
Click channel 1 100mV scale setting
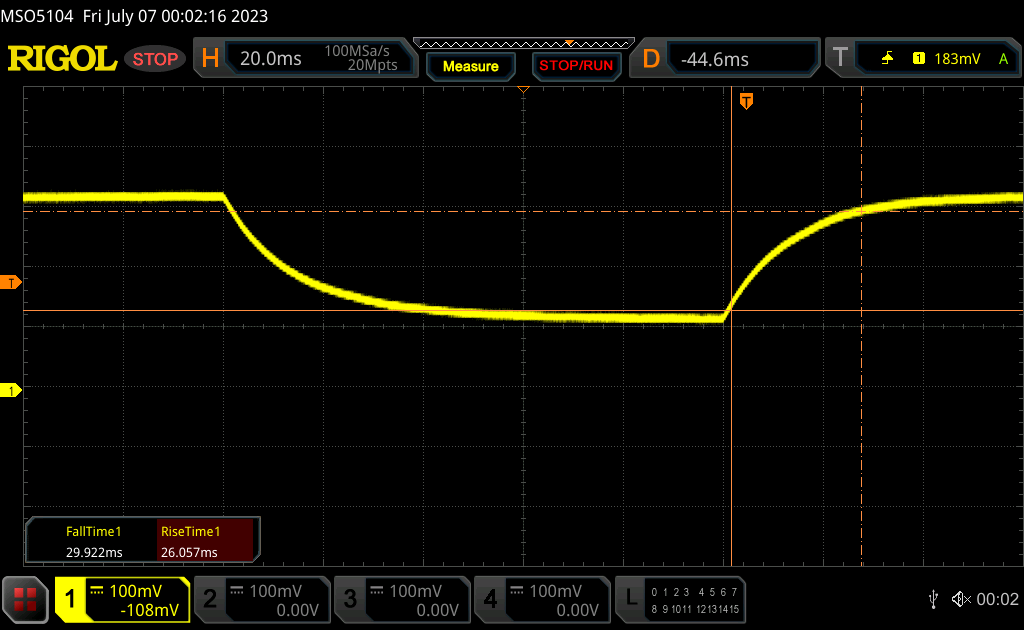coord(135,591)
